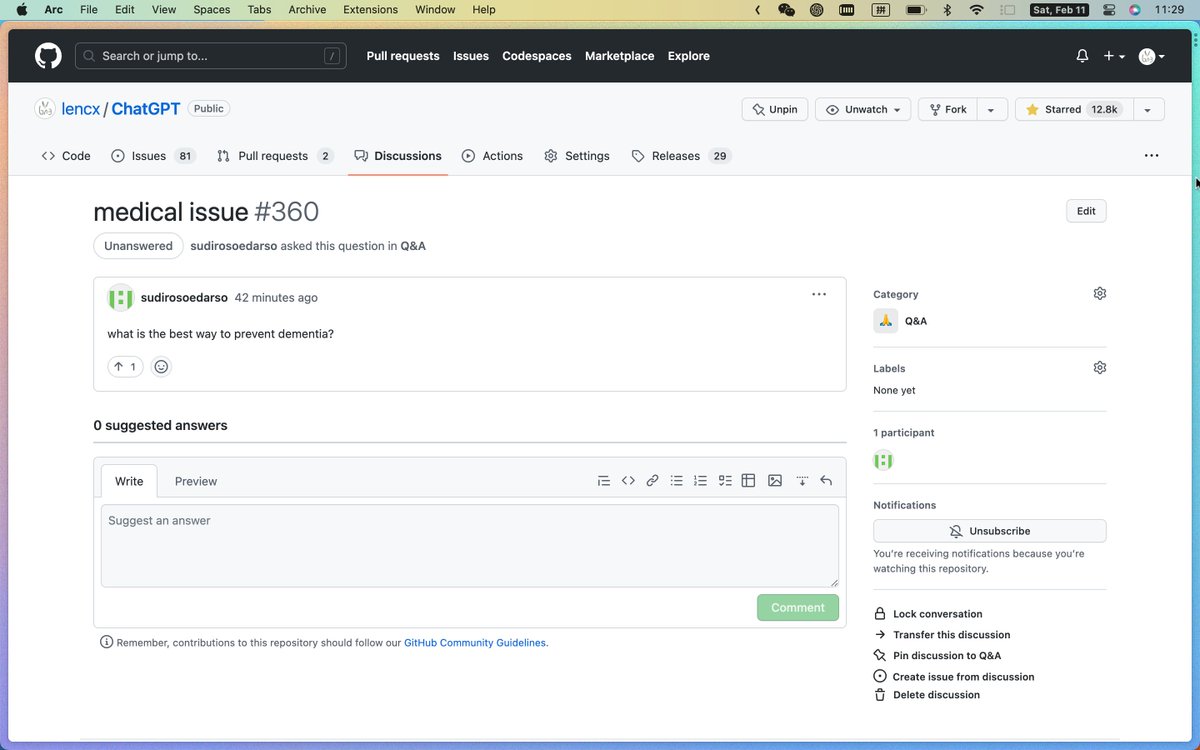Viewport: 1200px width, 750px height.
Task: Expand the Fork options dropdown arrow
Action: click(991, 109)
